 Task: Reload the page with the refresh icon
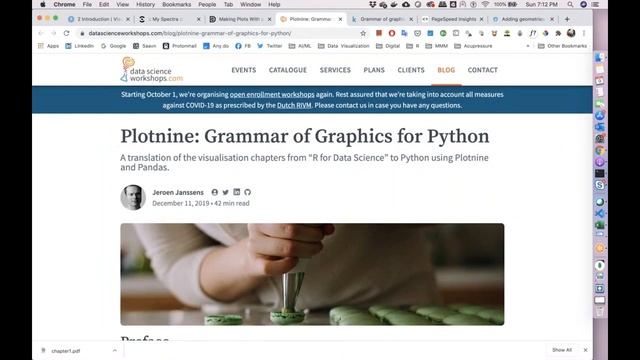[67, 33]
